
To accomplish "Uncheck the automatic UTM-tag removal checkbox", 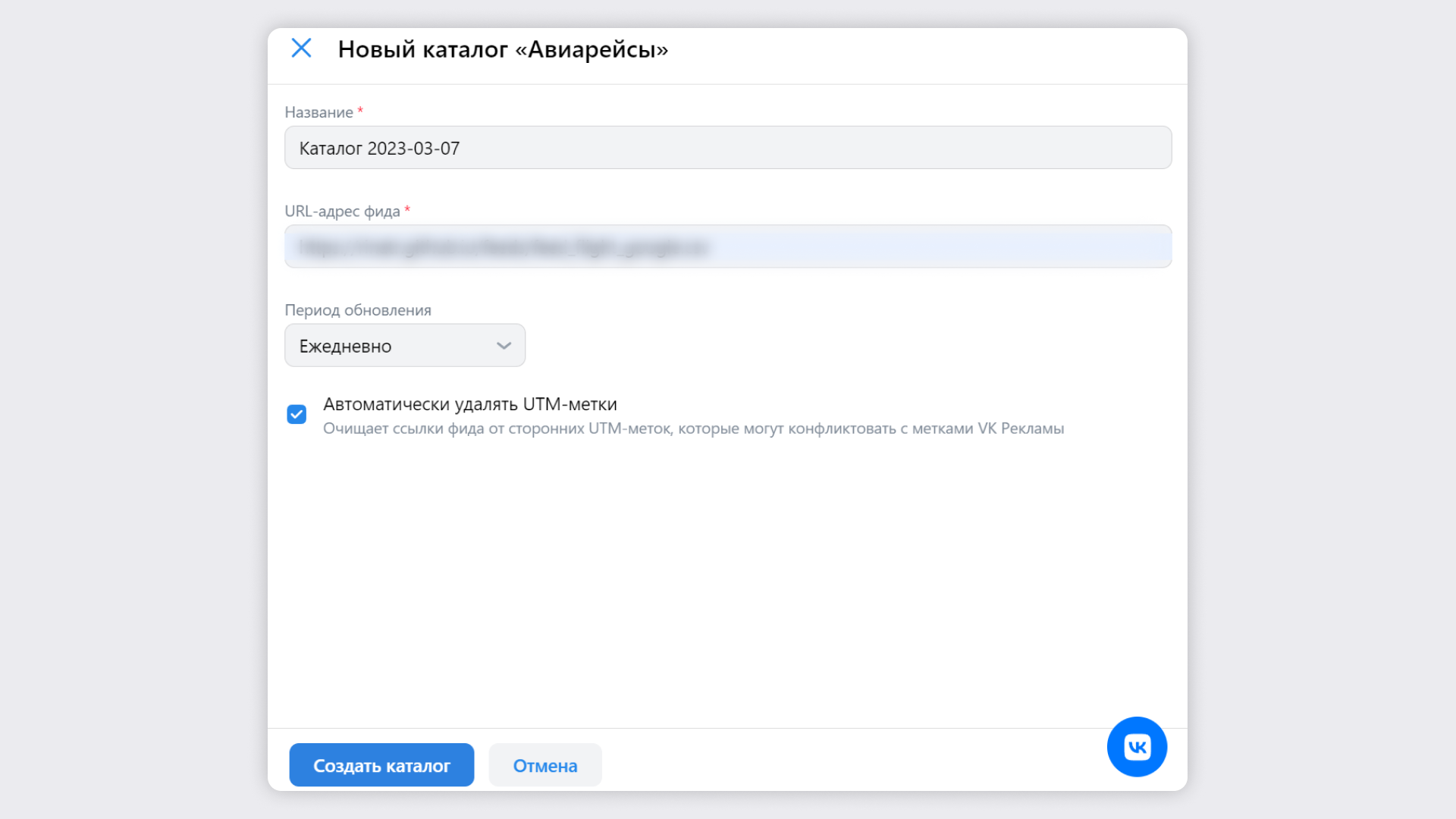I will click(x=297, y=414).
